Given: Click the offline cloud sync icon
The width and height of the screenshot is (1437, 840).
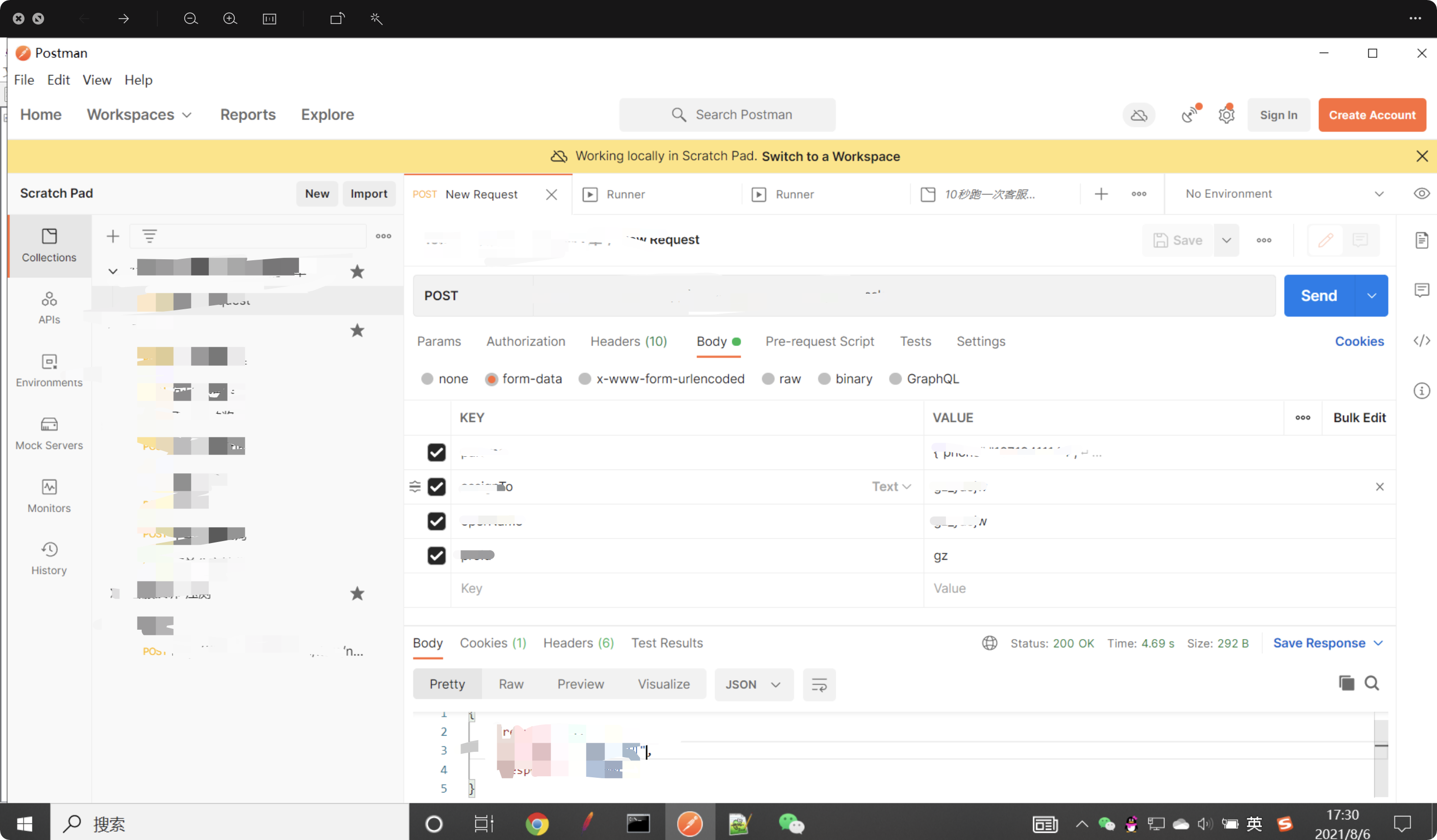Looking at the screenshot, I should pyautogui.click(x=1139, y=115).
